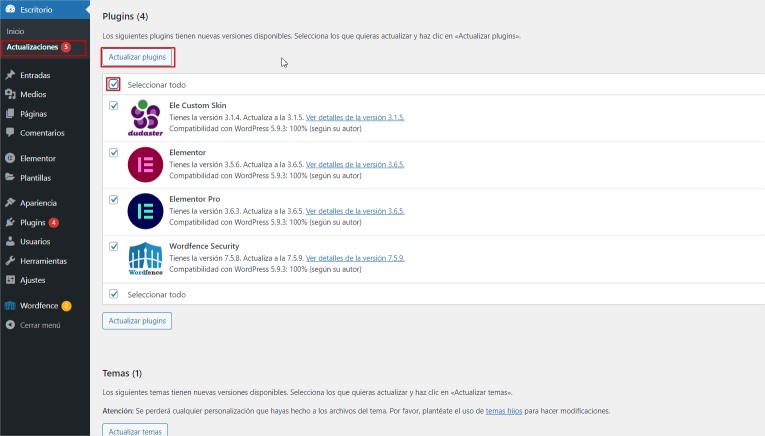The height and width of the screenshot is (436, 765).
Task: Open the Actualizaciones submenu item
Action: (x=32, y=47)
